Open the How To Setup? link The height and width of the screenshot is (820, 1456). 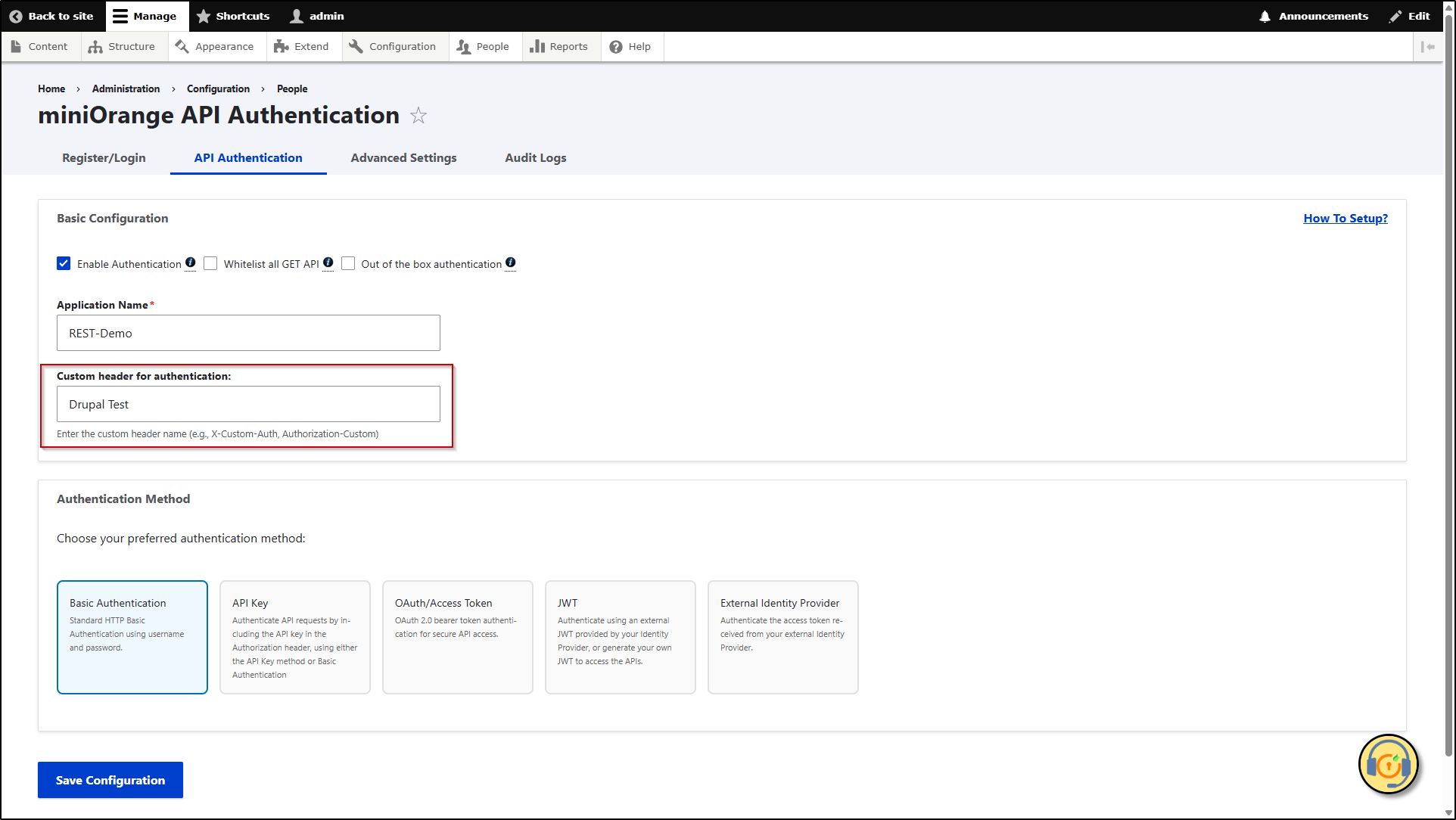pyautogui.click(x=1346, y=218)
